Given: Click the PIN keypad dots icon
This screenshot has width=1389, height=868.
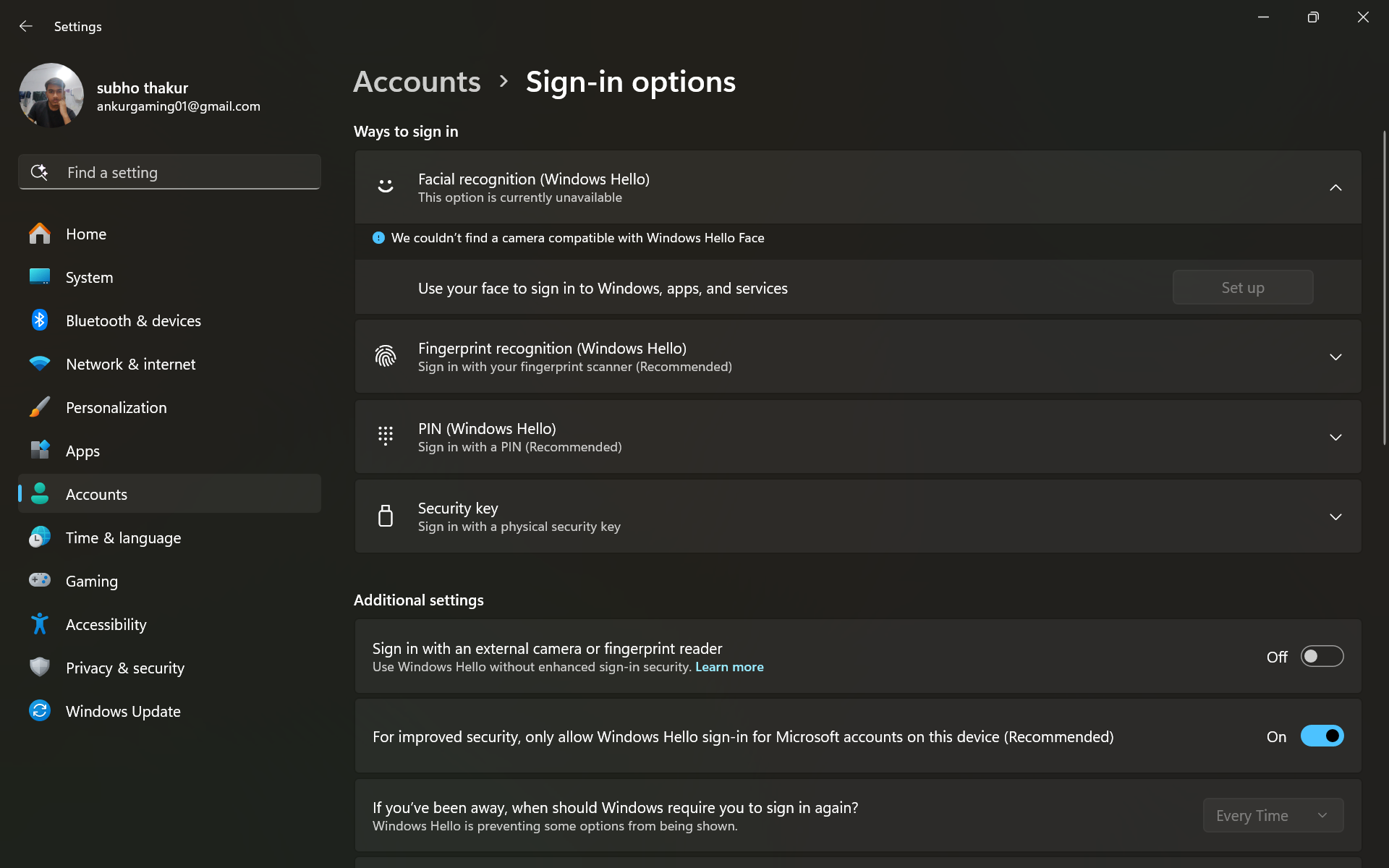Looking at the screenshot, I should pos(386,436).
